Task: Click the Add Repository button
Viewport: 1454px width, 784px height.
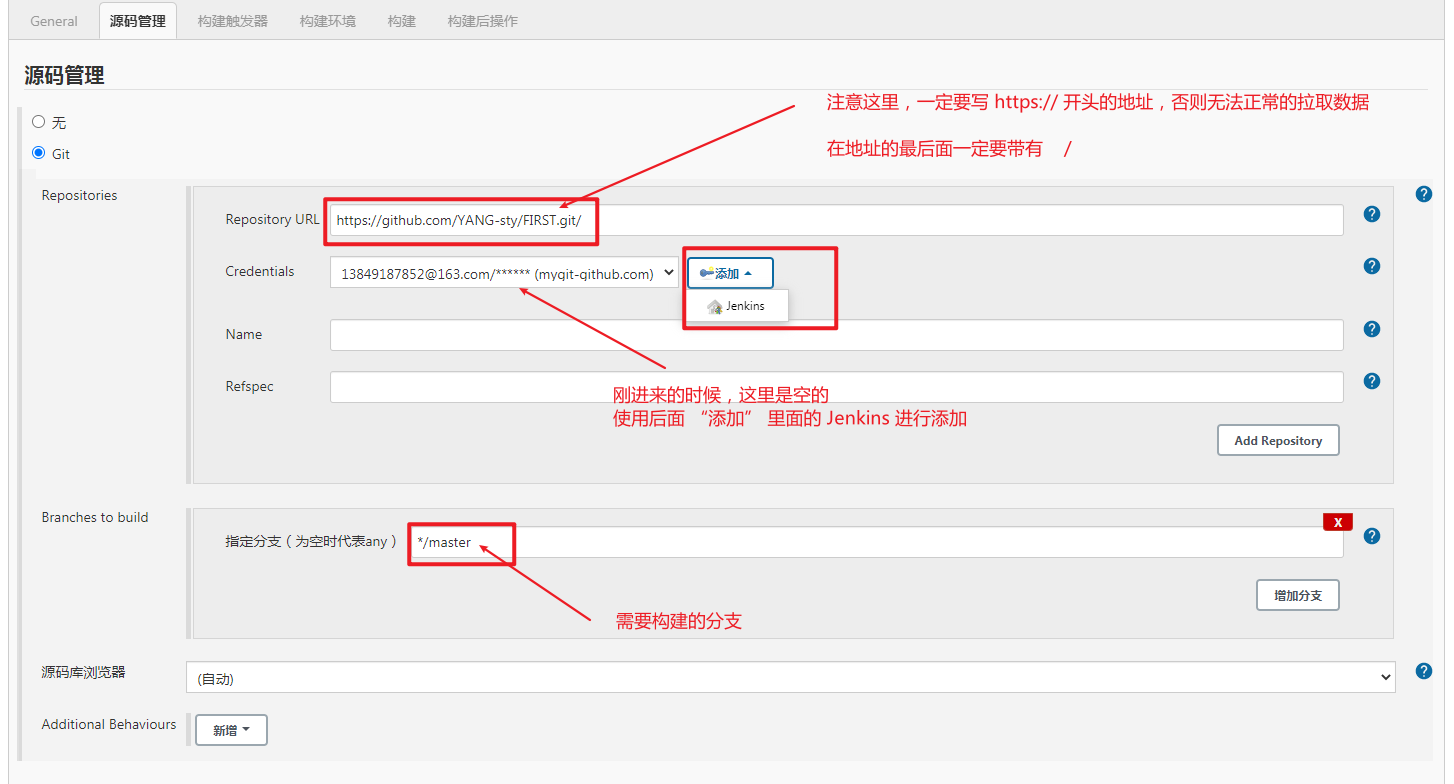Action: coord(1278,440)
